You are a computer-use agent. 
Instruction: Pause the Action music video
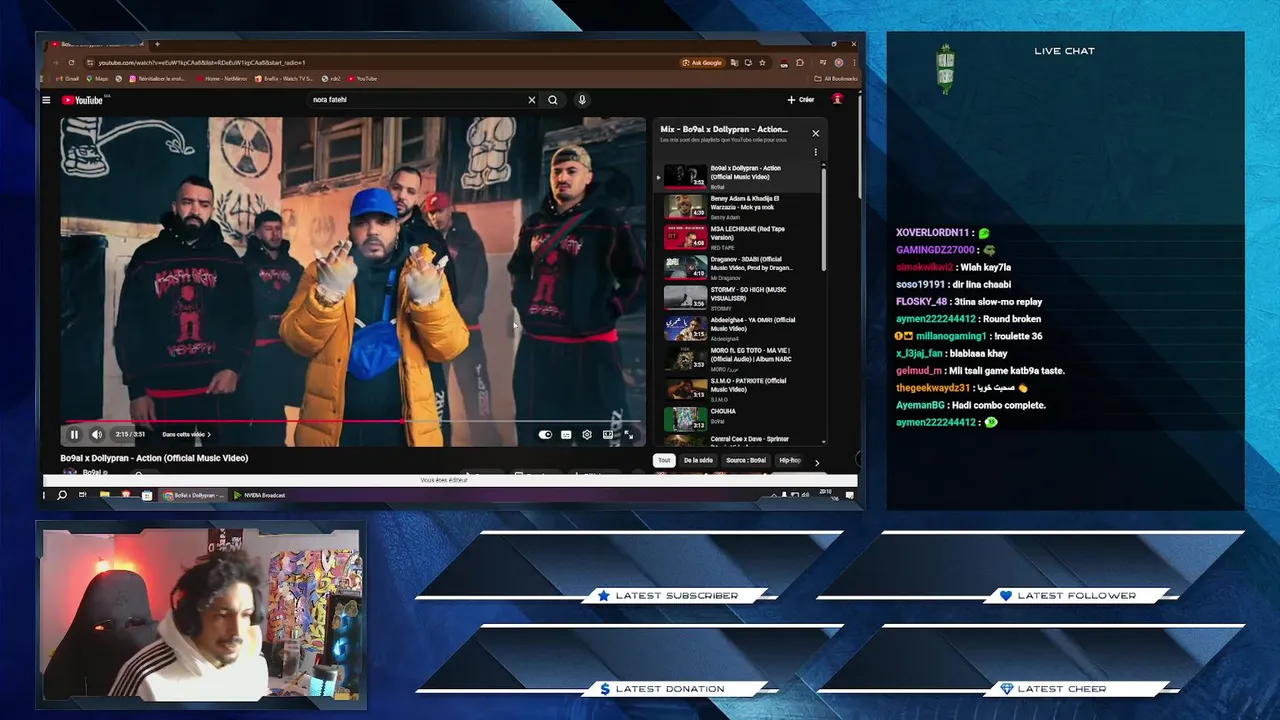74,434
